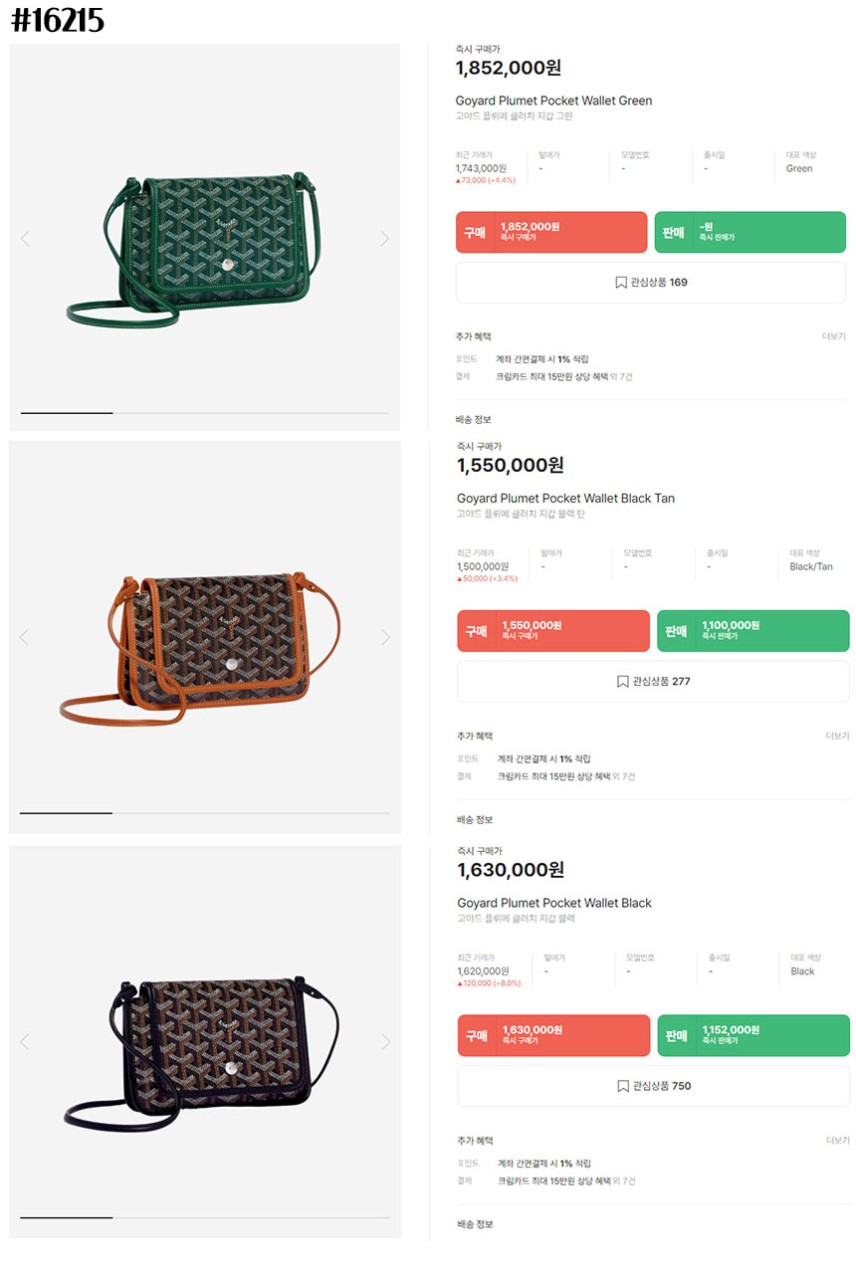Buy the Black wallet for 1,630,000원

pos(554,1036)
